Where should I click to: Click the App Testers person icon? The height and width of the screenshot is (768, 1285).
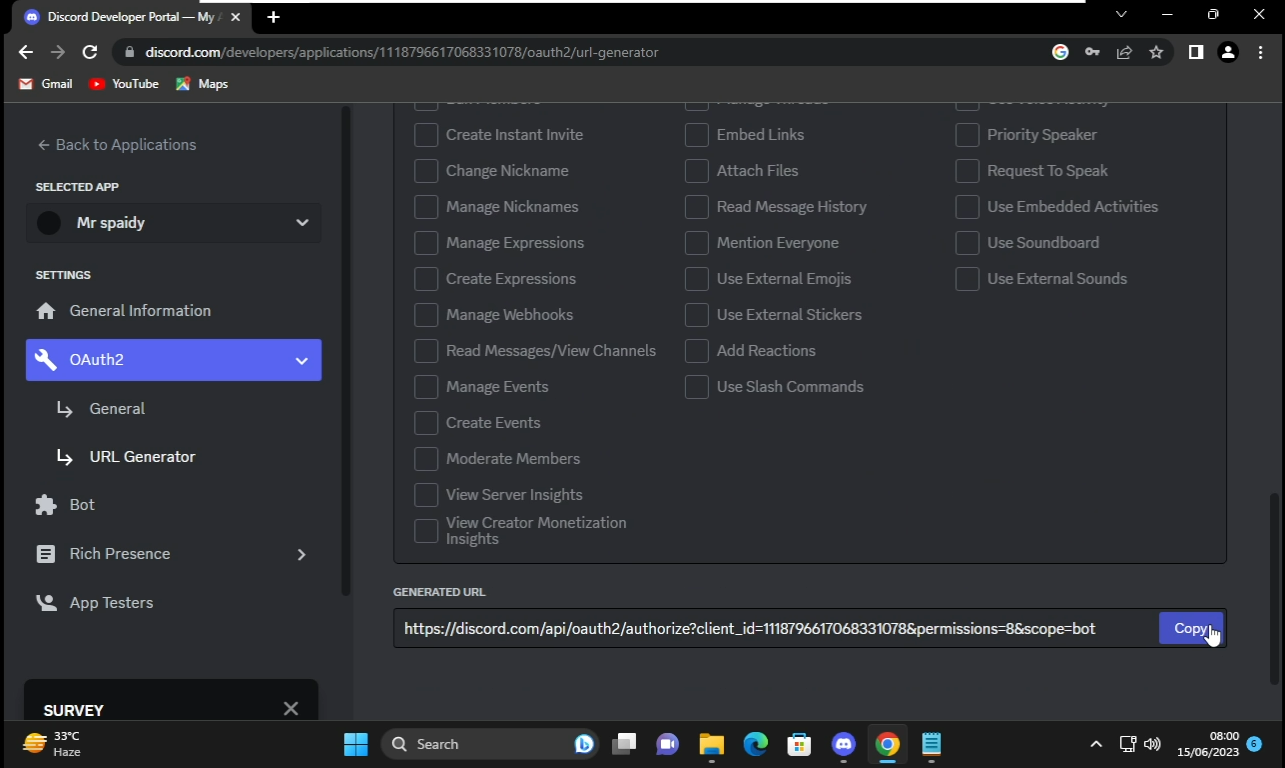point(46,603)
